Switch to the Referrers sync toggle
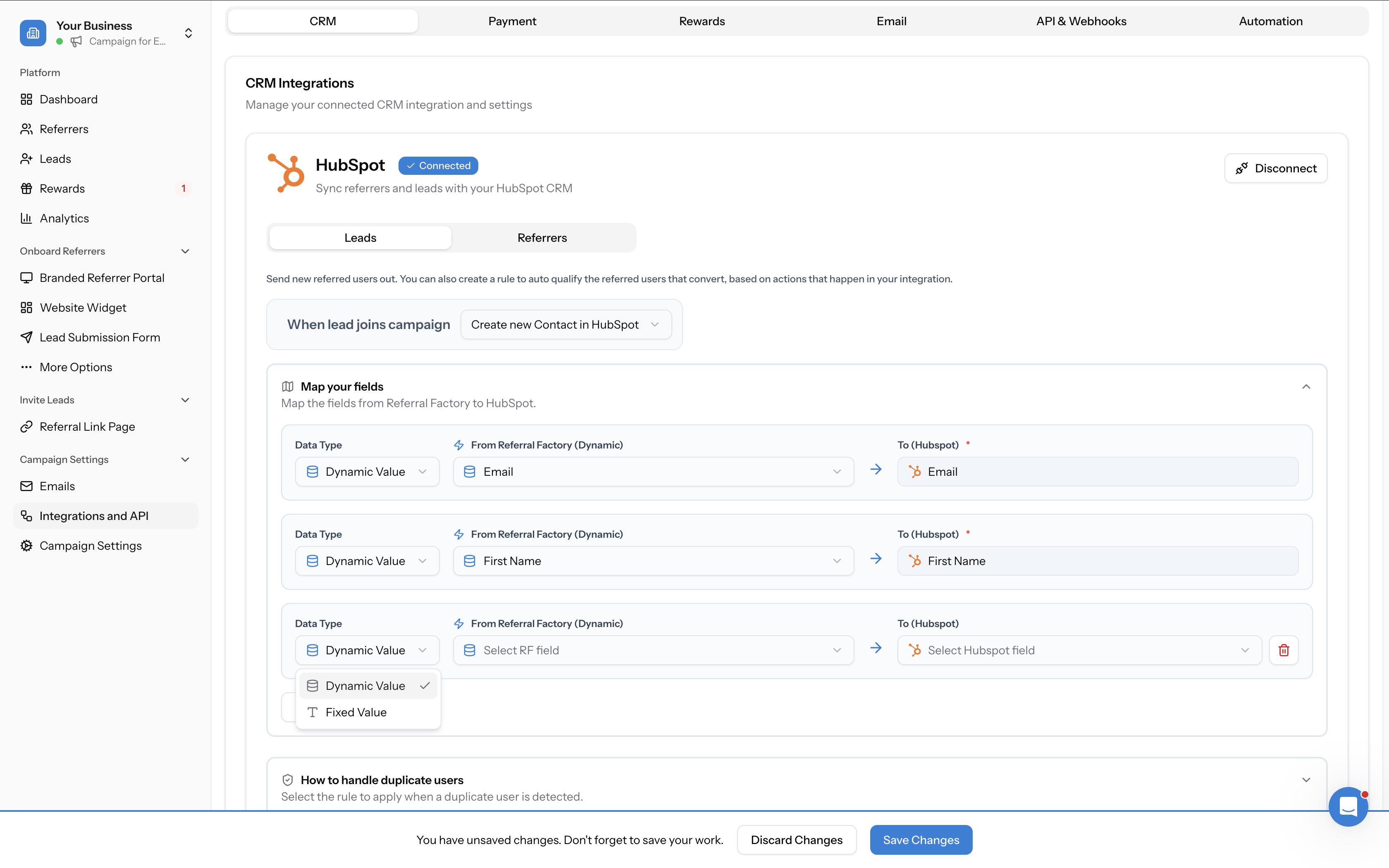Screen dimensions: 1389x868 [542, 238]
